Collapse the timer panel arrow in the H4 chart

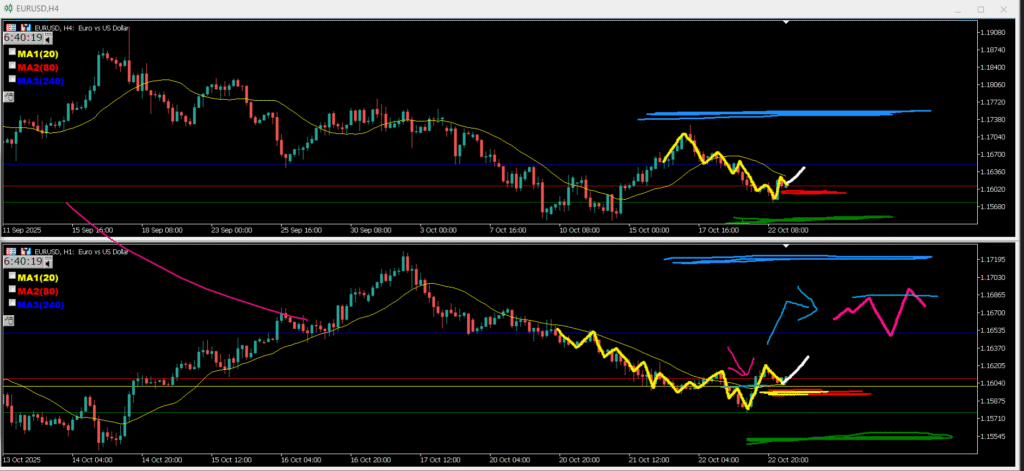[x=48, y=39]
